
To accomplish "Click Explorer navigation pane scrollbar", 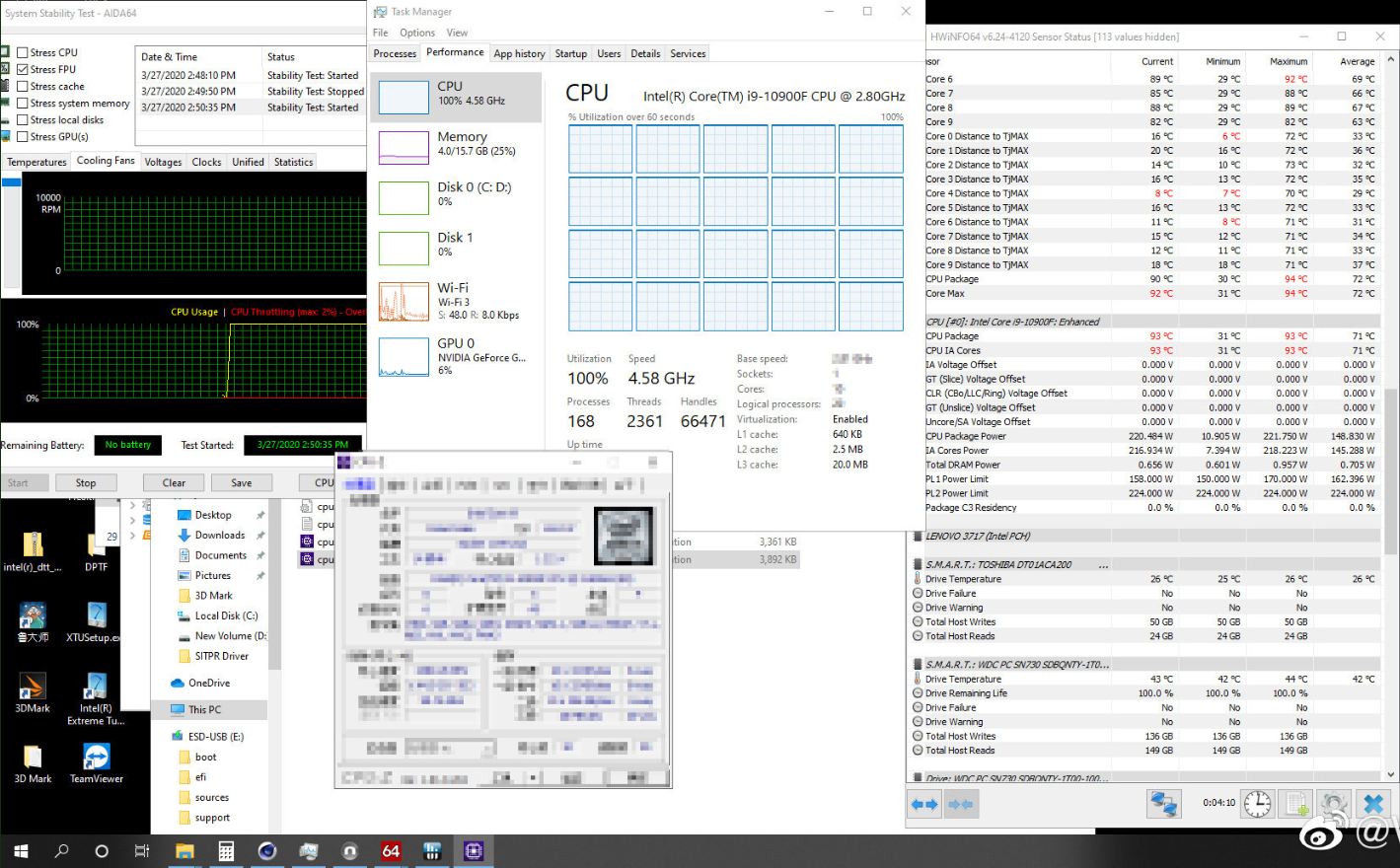I will (x=274, y=586).
